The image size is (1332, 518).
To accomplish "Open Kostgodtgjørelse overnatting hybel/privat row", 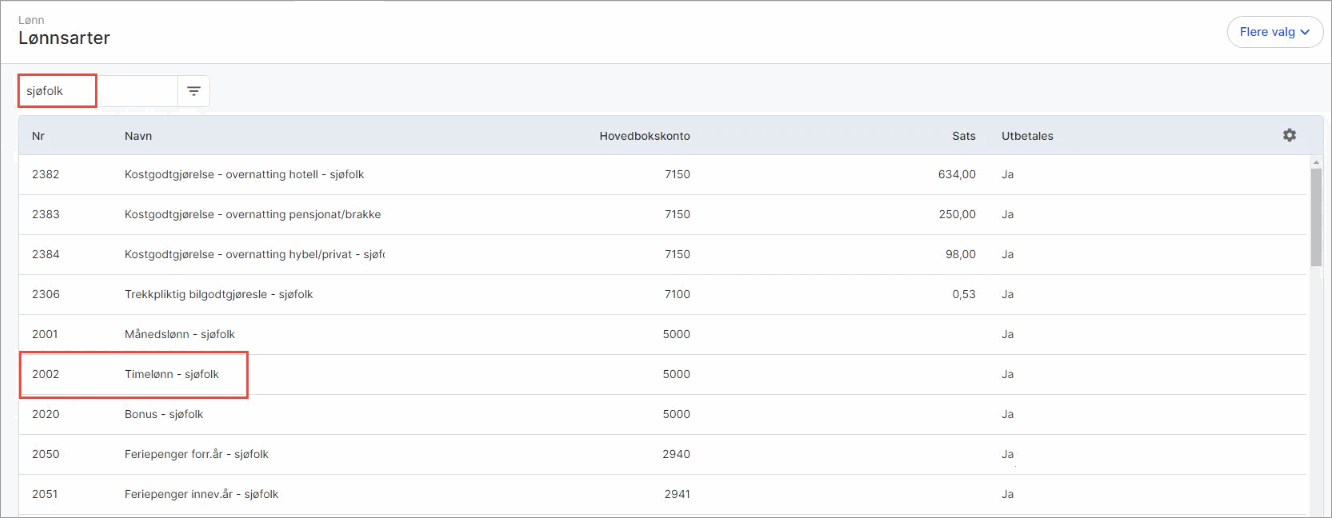I will [664, 255].
